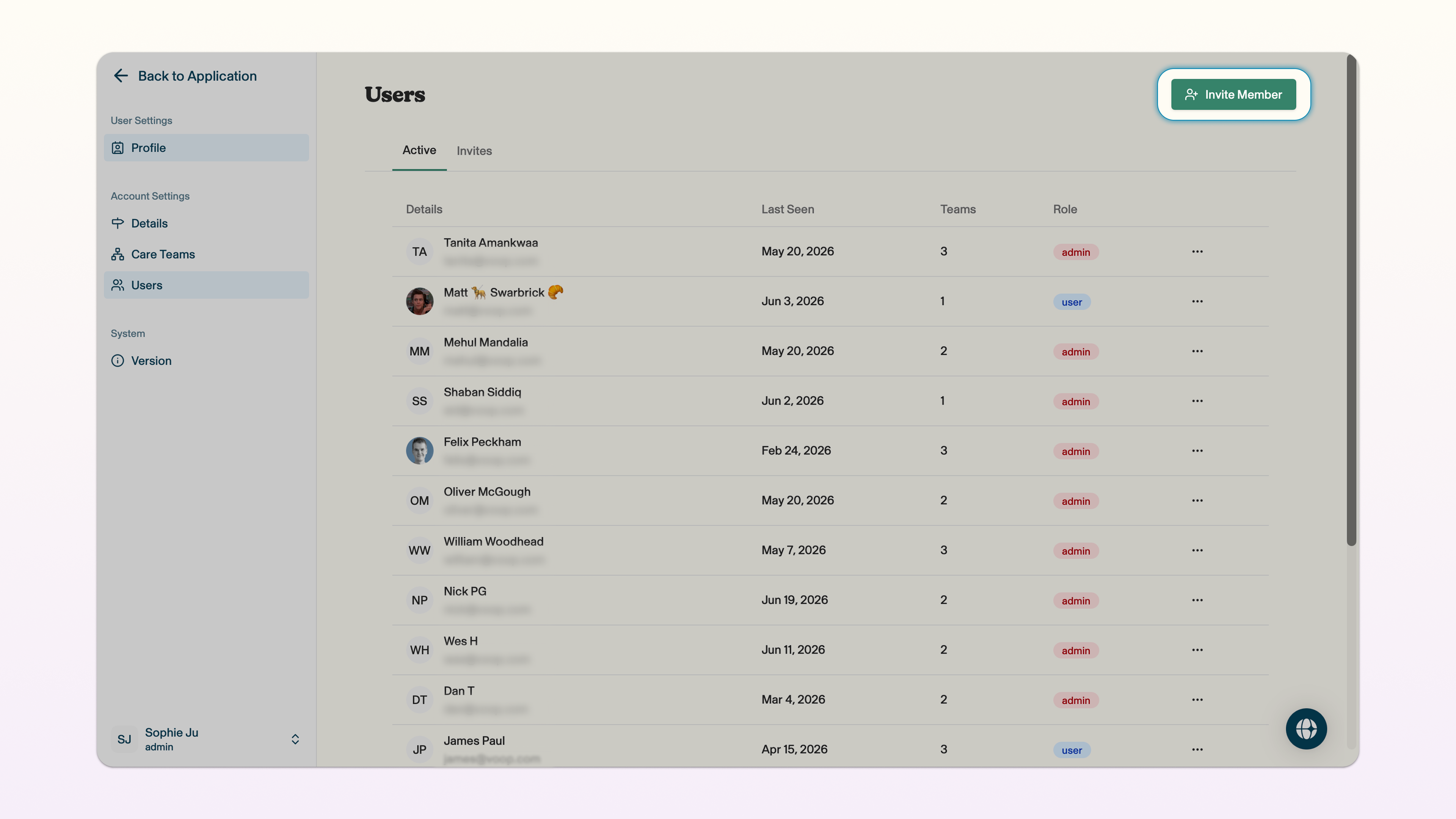This screenshot has height=819, width=1456.
Task: Click the Role column header
Action: (1065, 209)
